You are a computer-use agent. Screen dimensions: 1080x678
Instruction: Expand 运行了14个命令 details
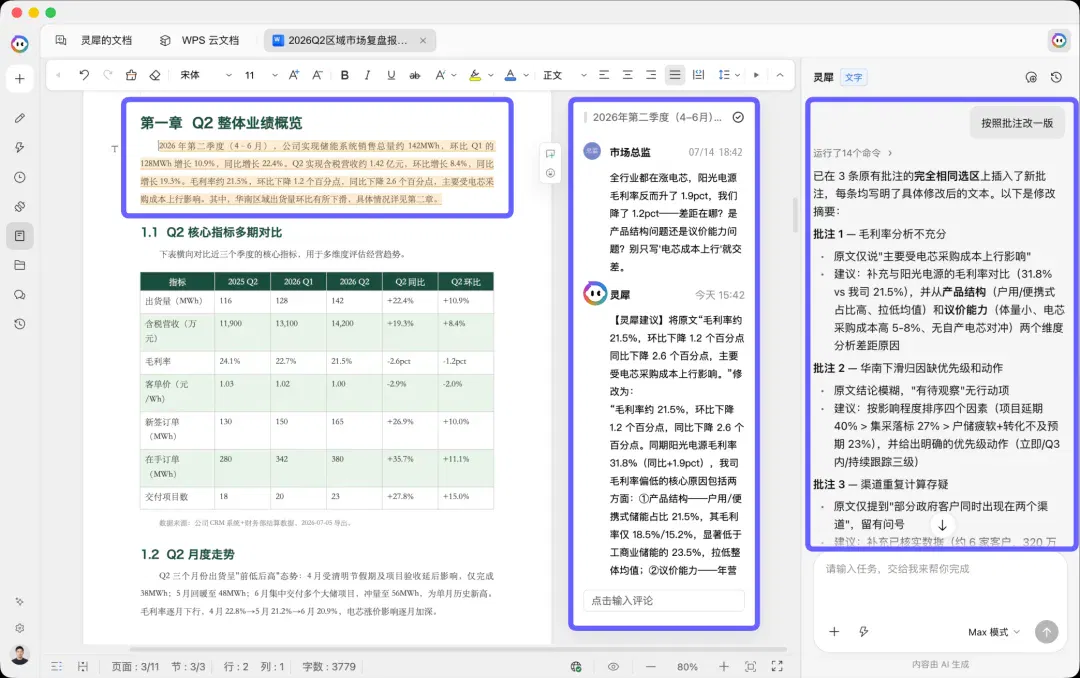point(853,153)
